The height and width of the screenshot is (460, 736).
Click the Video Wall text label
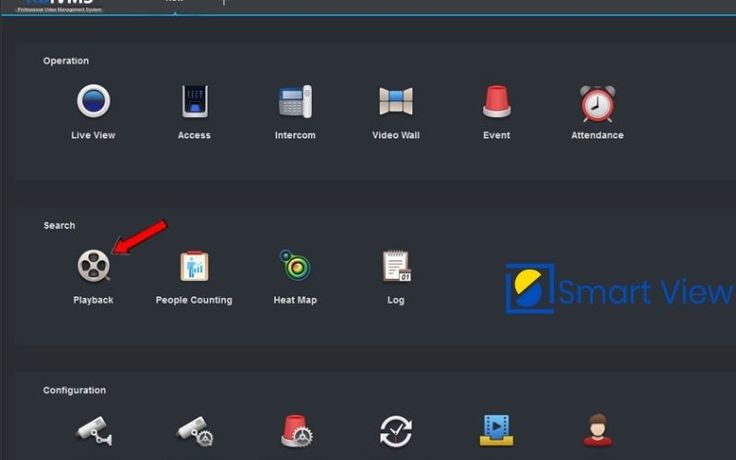[396, 135]
